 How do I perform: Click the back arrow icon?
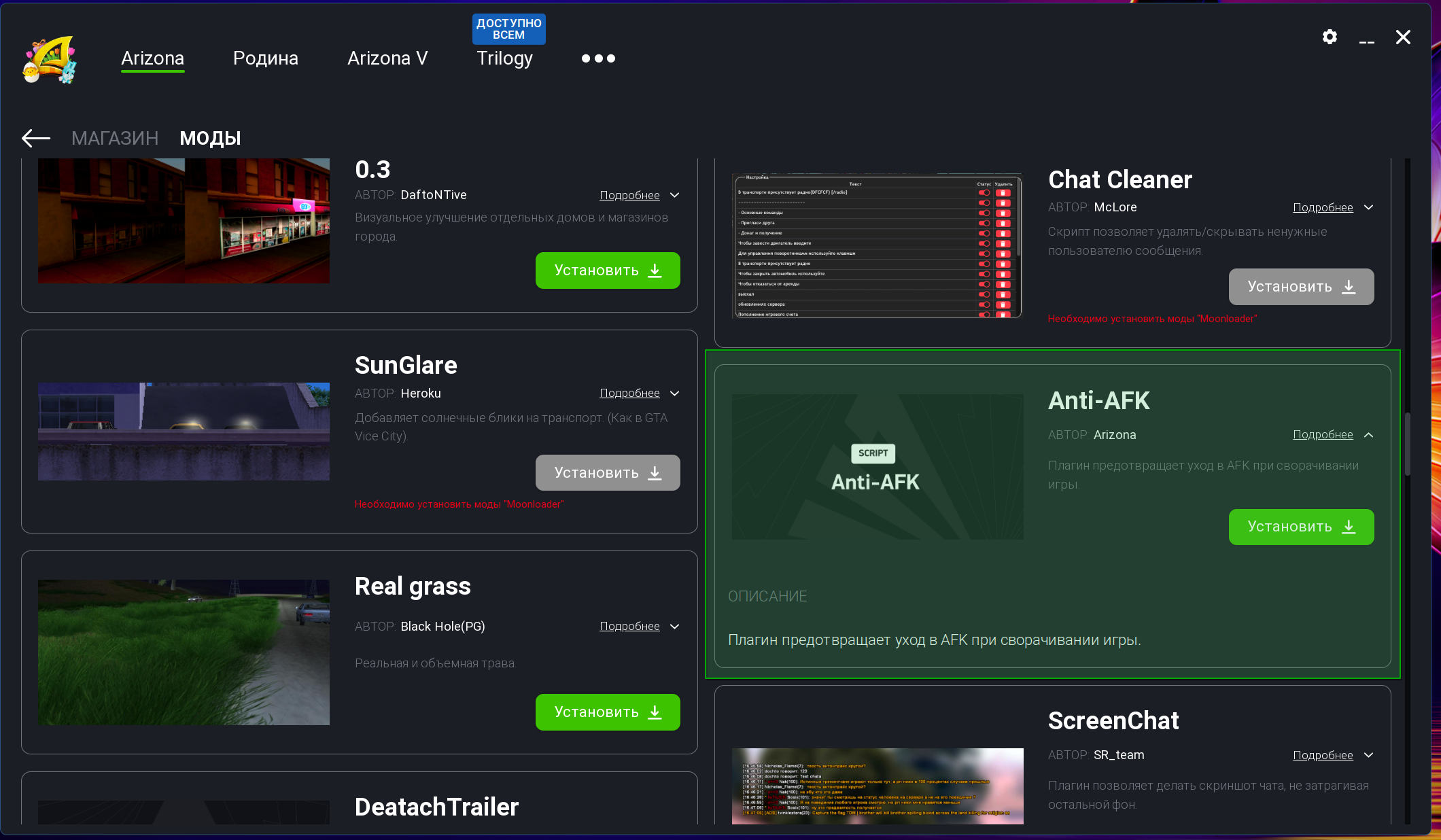(36, 138)
